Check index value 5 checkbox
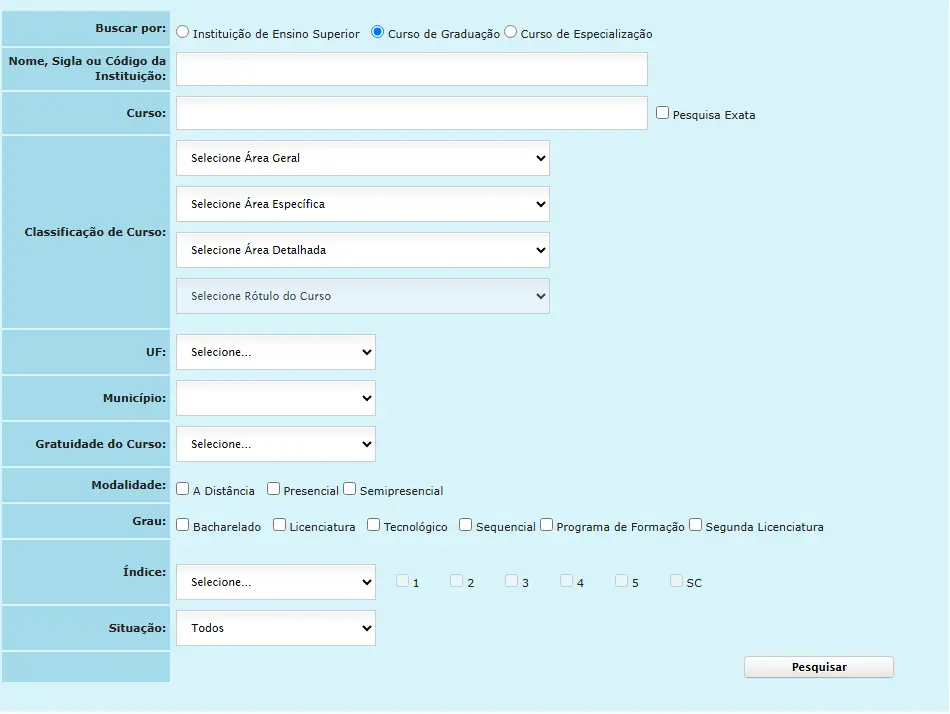This screenshot has width=950, height=714. [x=621, y=581]
